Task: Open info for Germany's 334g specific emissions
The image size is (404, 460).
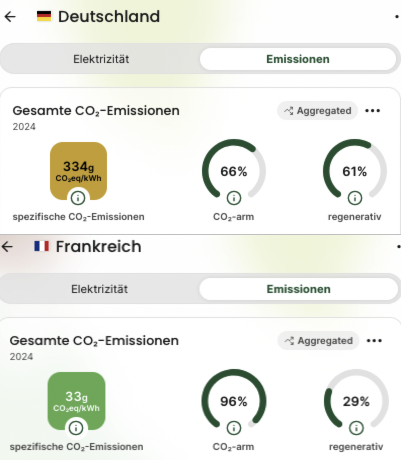Action: coord(78,198)
